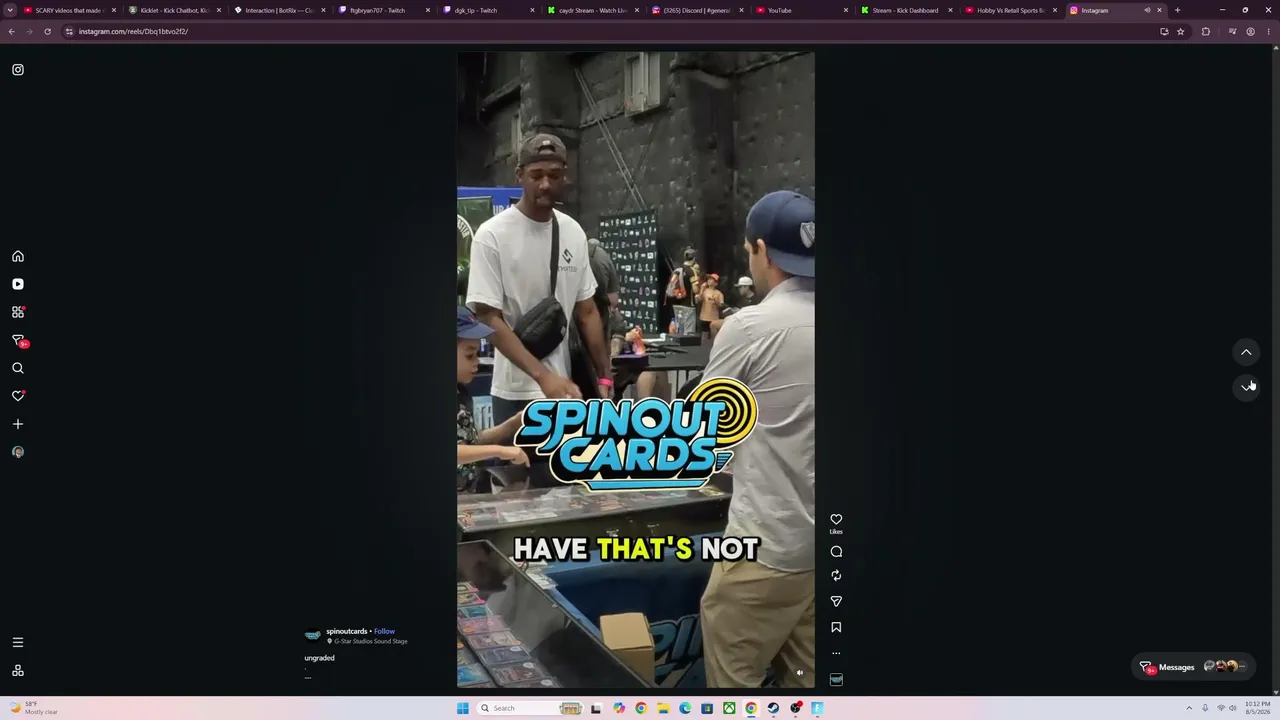1280x720 pixels.
Task: Open your profile avatar in the sidebar
Action: coord(18,452)
